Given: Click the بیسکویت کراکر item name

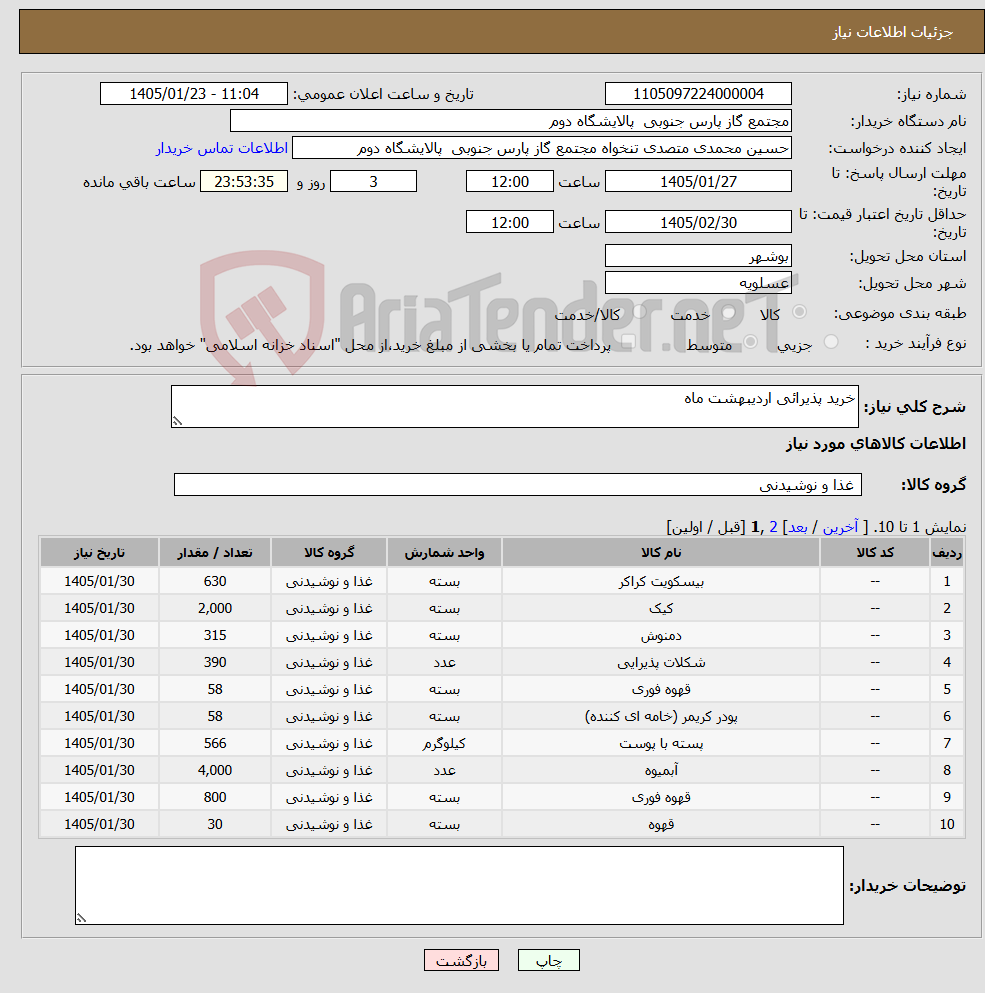Looking at the screenshot, I should pyautogui.click(x=661, y=581).
